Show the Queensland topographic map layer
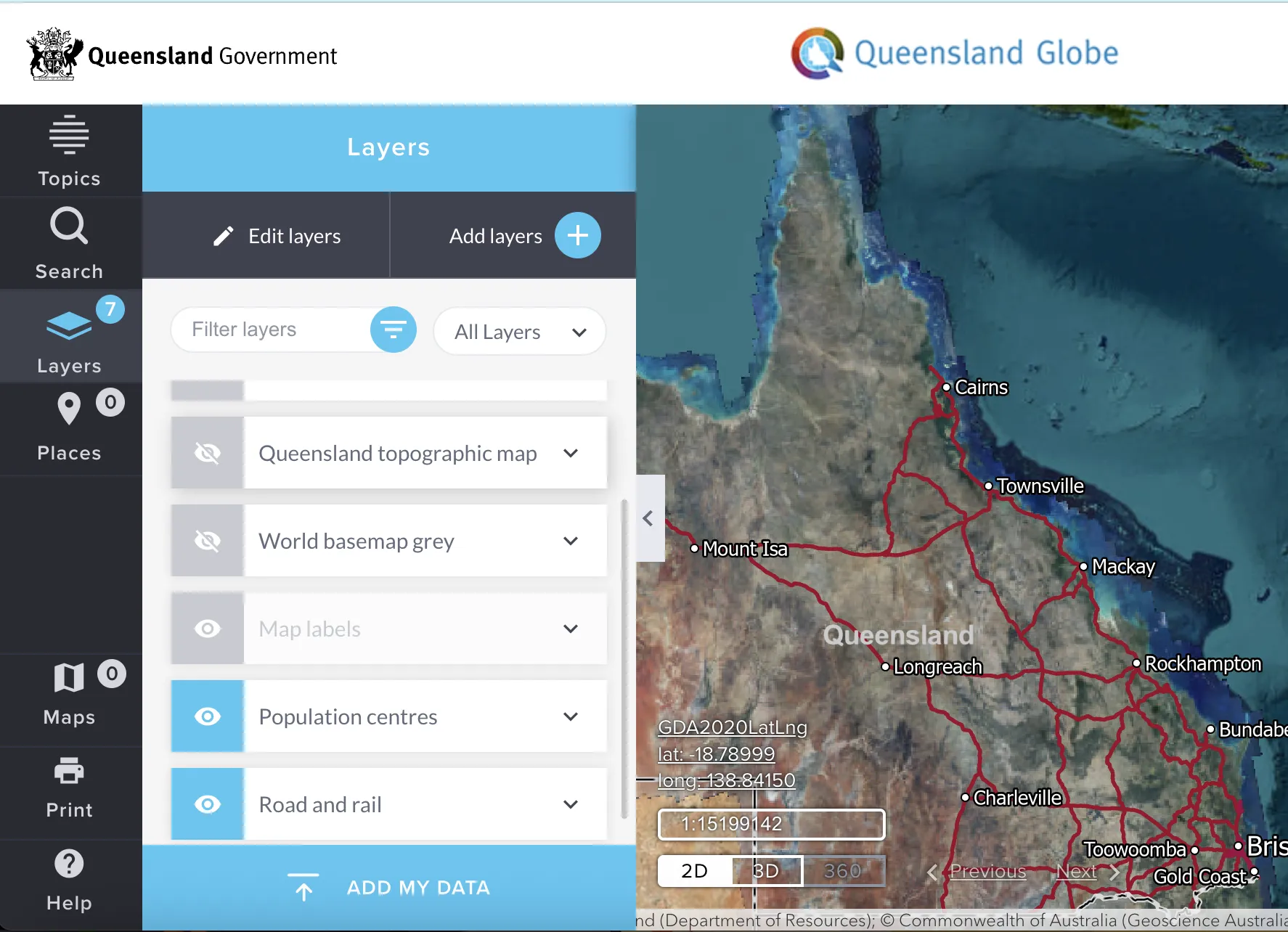The height and width of the screenshot is (932, 1288). tap(208, 453)
